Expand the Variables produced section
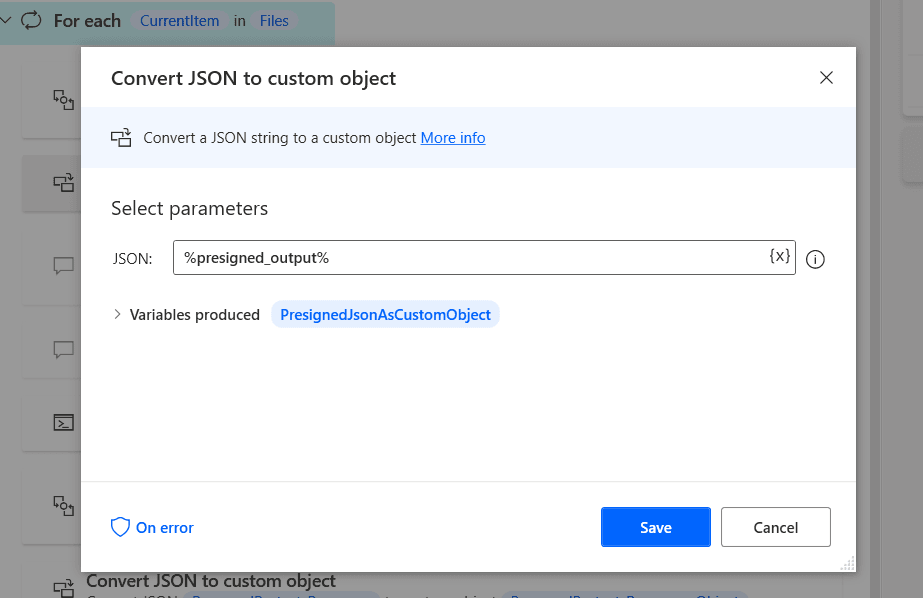 [x=117, y=314]
